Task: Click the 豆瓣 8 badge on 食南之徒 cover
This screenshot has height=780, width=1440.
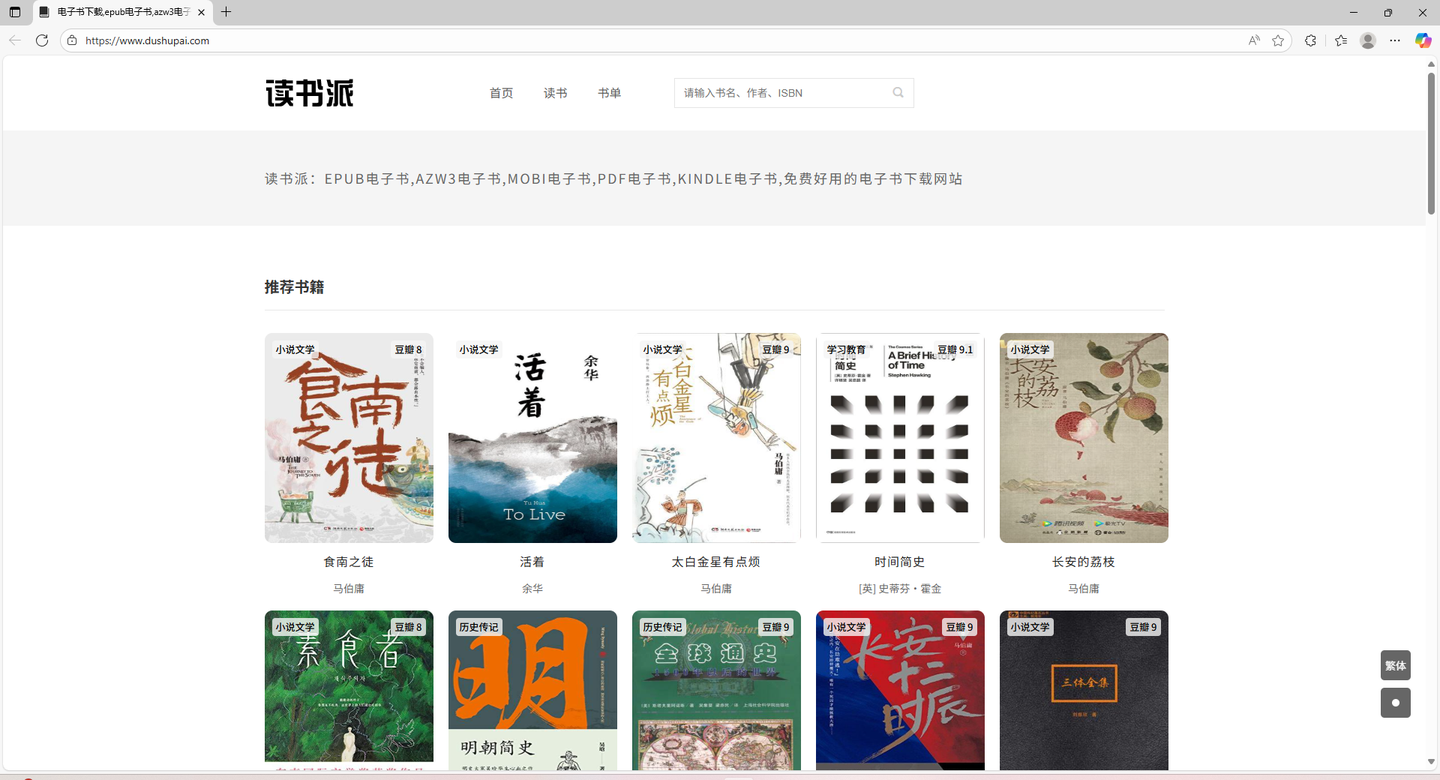Action: 408,350
